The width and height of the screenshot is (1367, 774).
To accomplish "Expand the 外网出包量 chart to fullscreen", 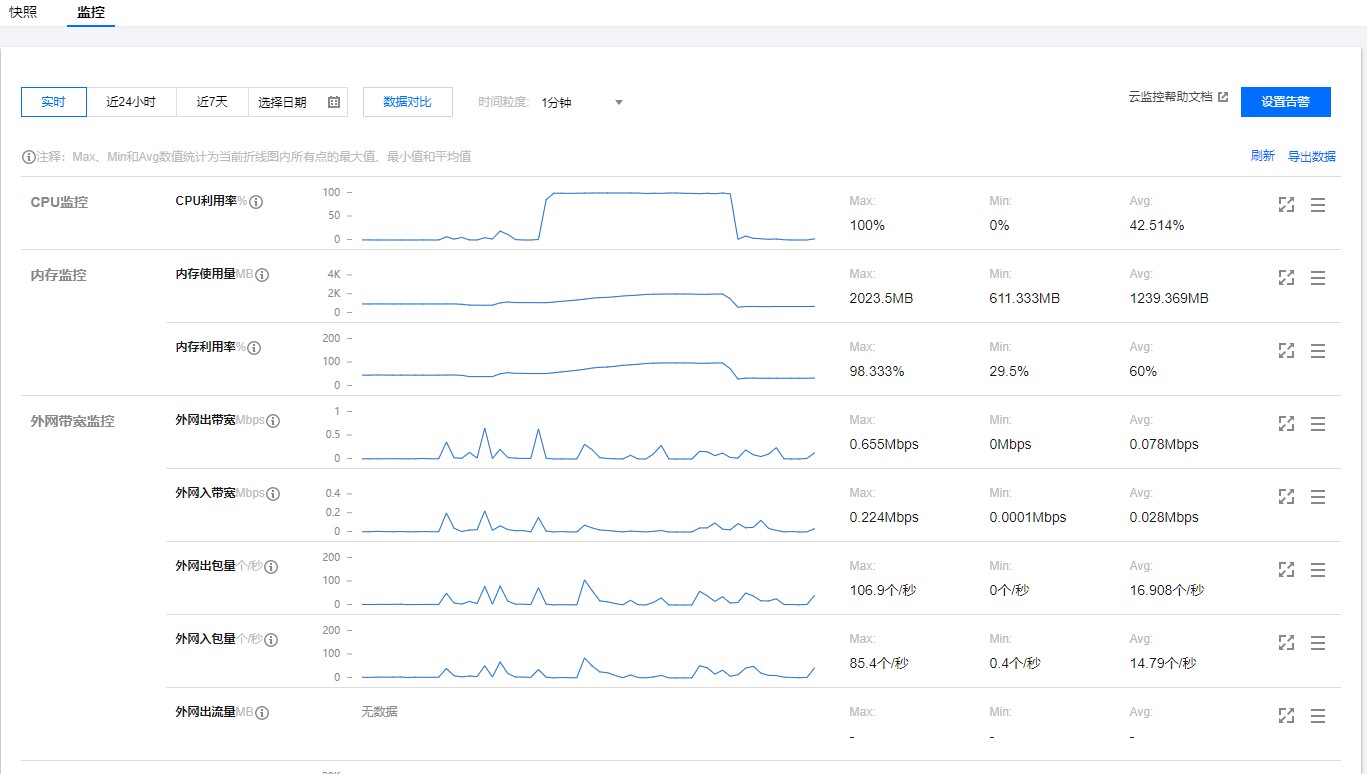I will (1286, 570).
